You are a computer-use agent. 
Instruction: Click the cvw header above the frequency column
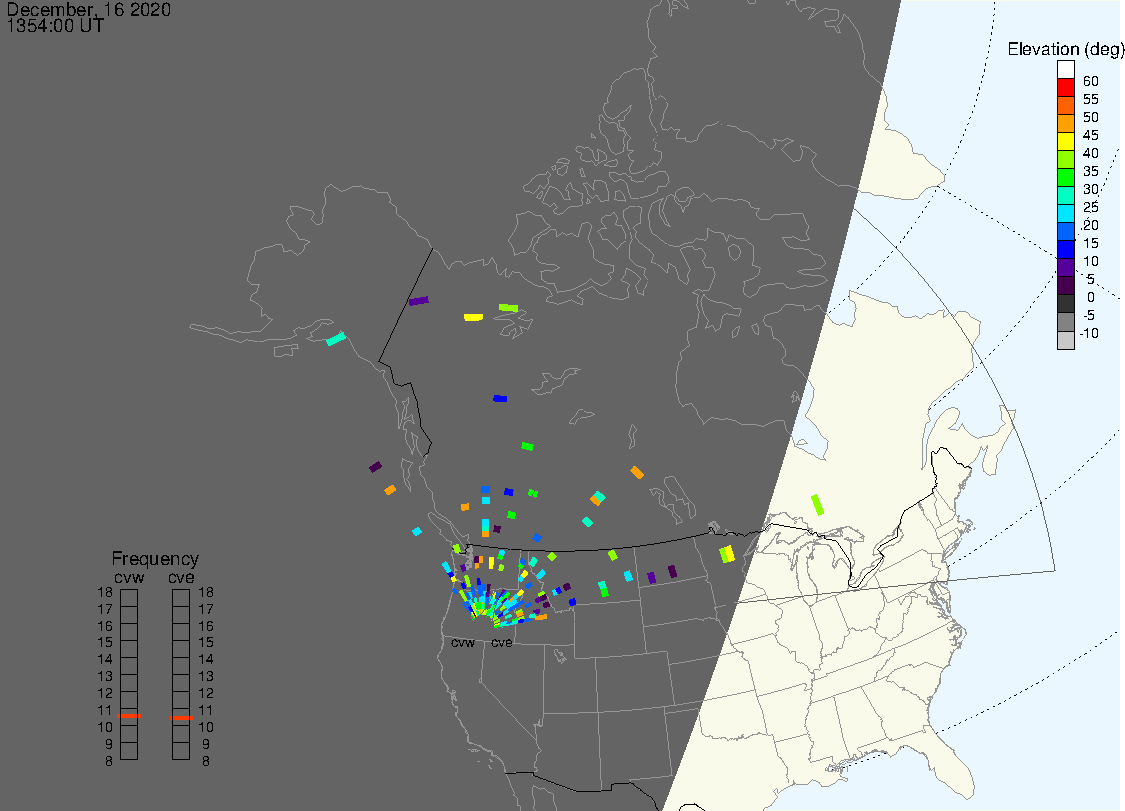coord(129,578)
